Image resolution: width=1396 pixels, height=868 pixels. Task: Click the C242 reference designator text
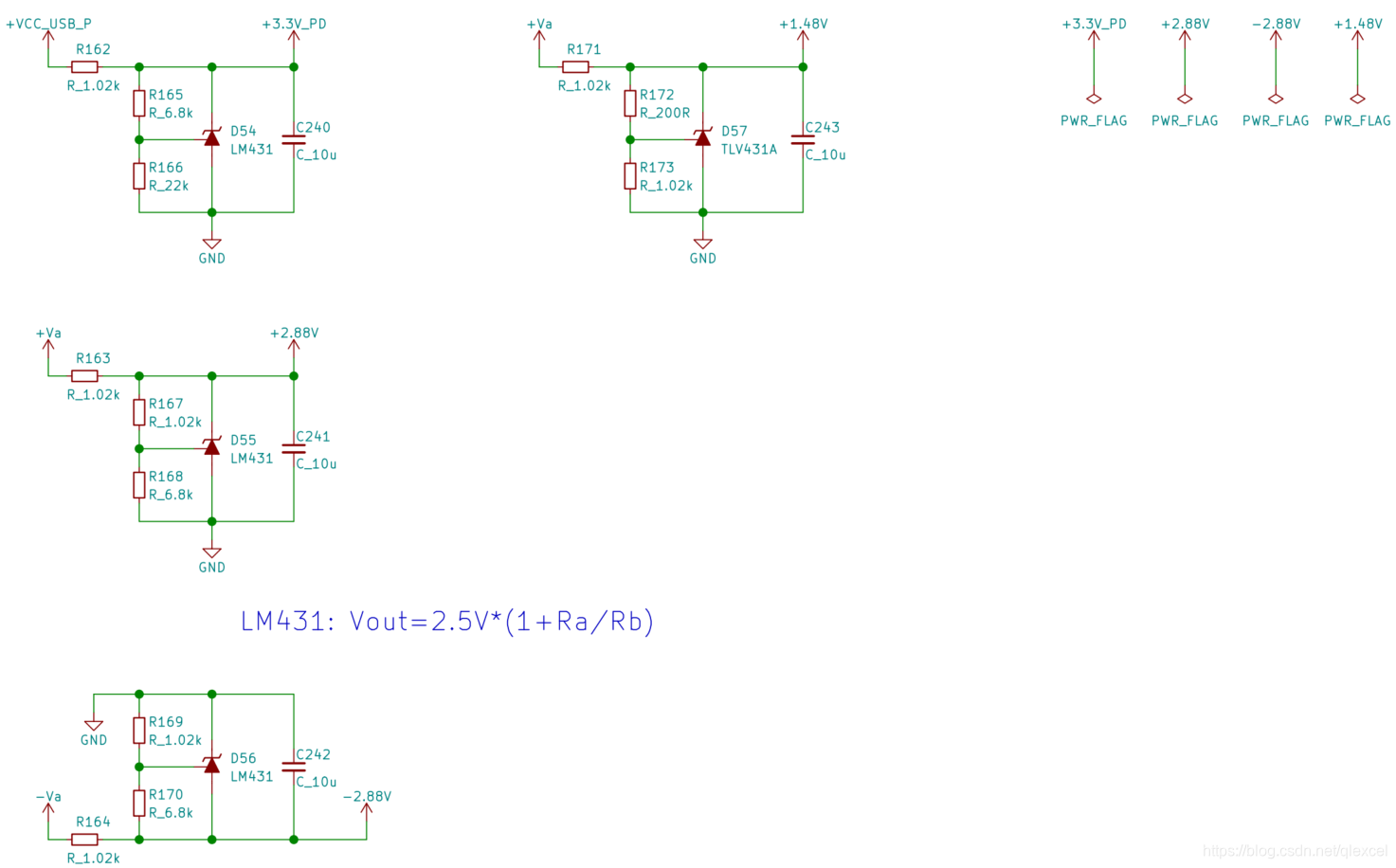[313, 754]
